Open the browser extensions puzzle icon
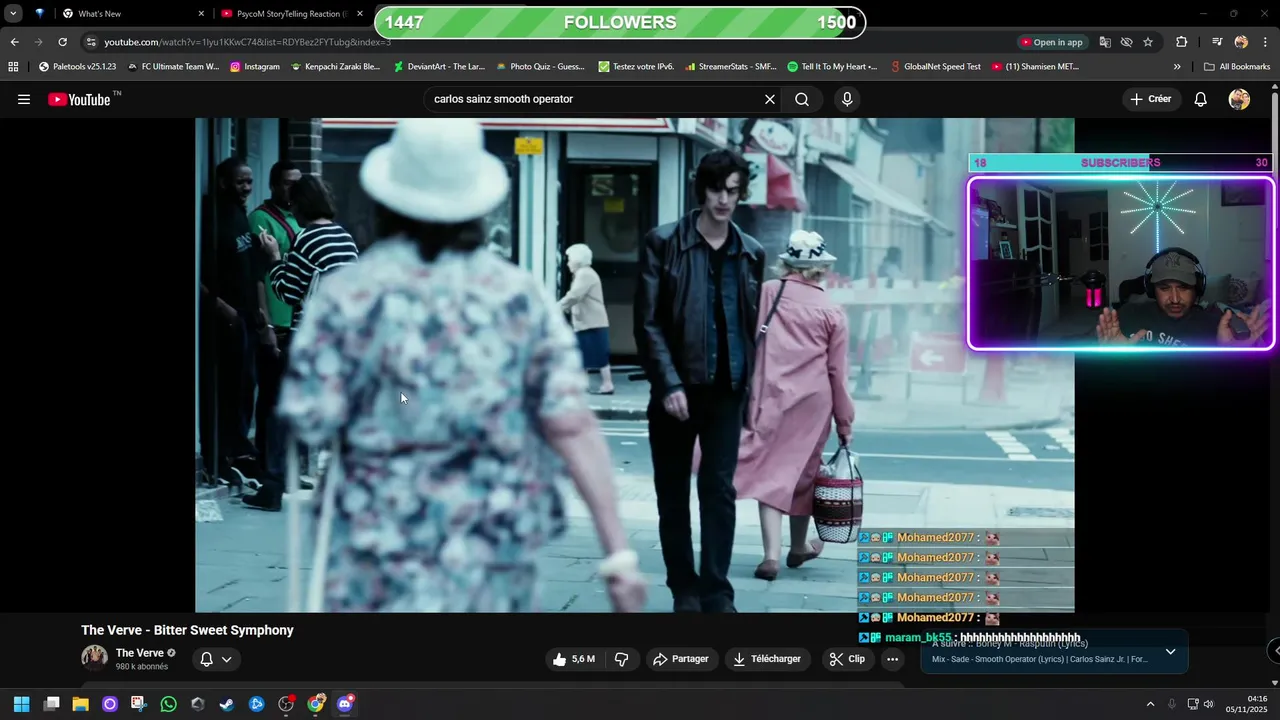1280x720 pixels. click(x=1182, y=42)
